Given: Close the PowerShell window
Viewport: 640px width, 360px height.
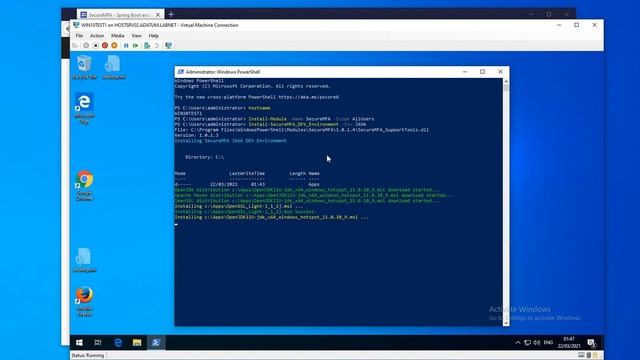Looking at the screenshot, I should 500,71.
